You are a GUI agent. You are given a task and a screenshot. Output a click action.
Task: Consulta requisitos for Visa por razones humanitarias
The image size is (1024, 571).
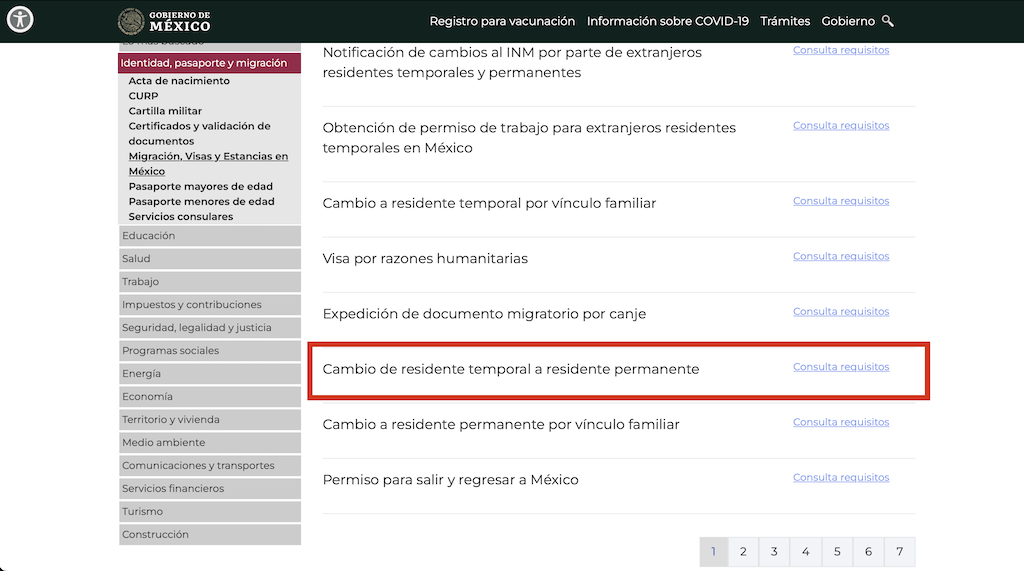(x=841, y=256)
